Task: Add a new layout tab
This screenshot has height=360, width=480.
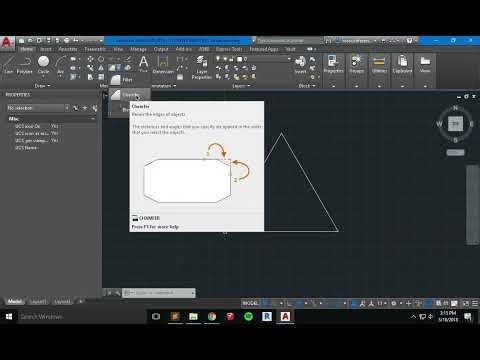Action: coord(80,302)
